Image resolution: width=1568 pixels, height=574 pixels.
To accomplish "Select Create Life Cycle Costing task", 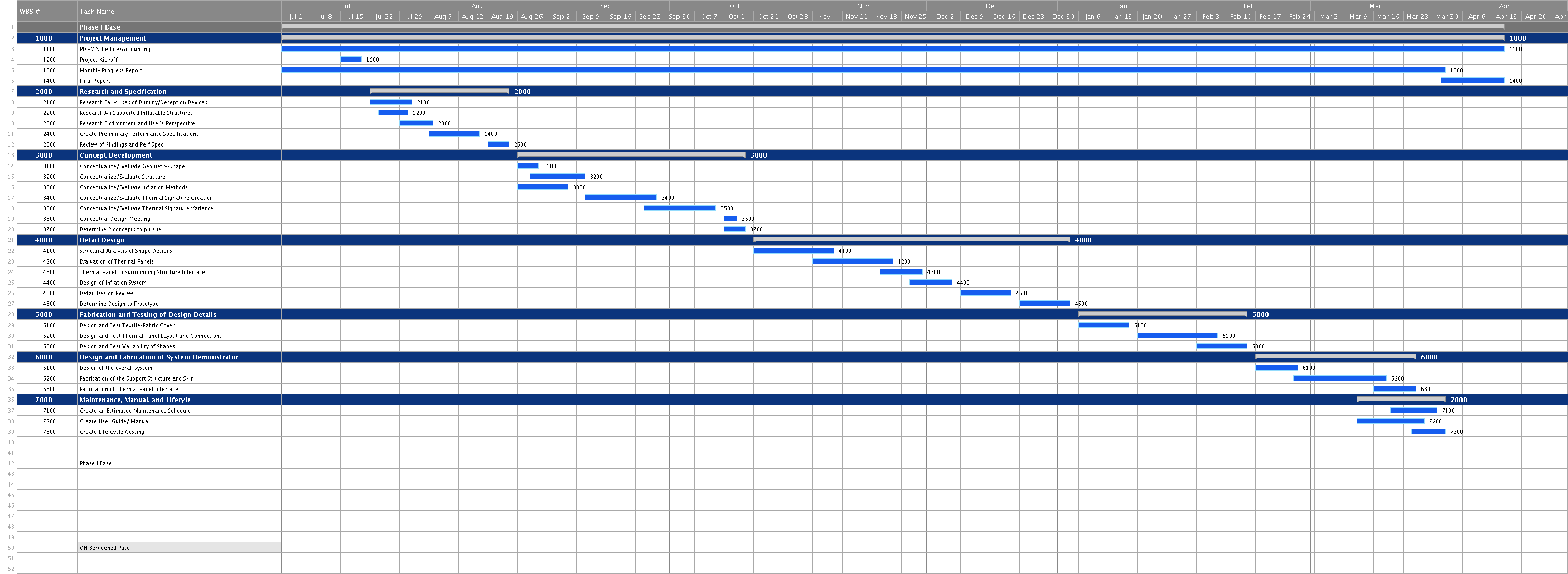I will click(112, 432).
